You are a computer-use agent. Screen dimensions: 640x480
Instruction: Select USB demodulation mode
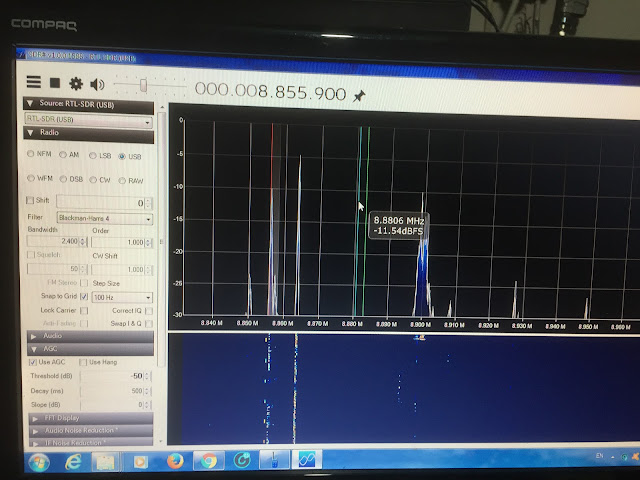[129, 156]
